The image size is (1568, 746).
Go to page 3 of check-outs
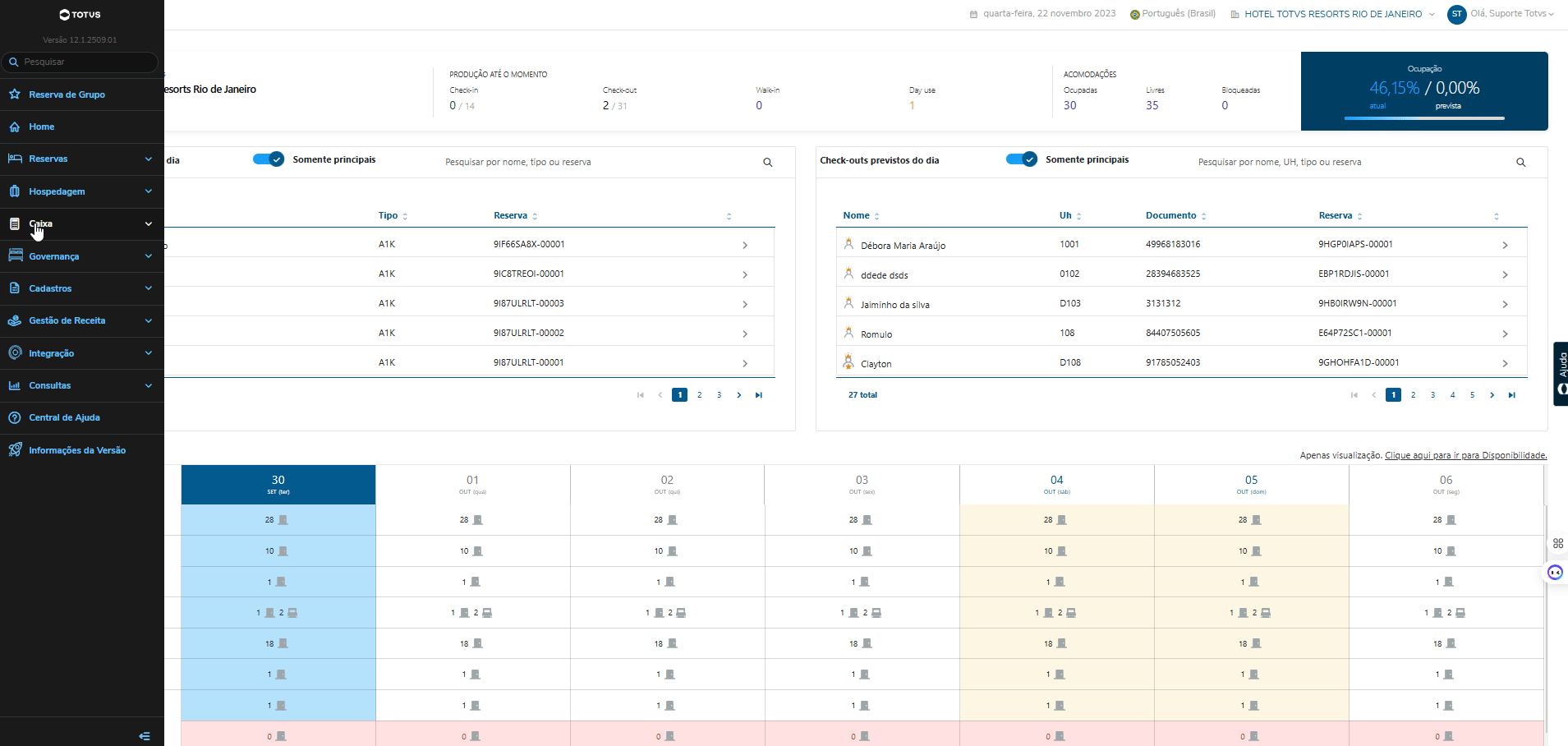(x=1432, y=395)
